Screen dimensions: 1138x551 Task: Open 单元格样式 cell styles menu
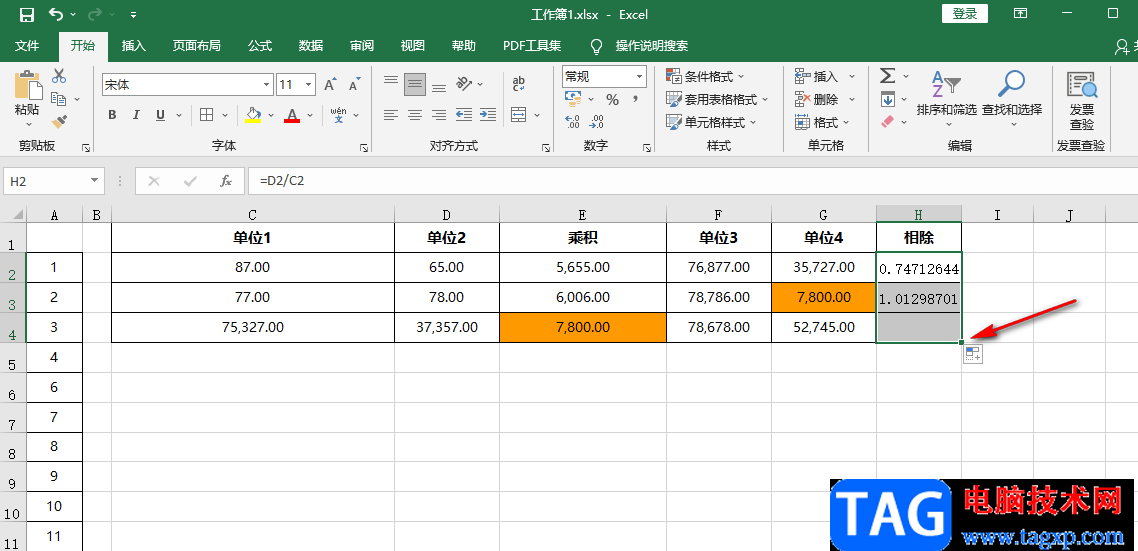coord(711,123)
